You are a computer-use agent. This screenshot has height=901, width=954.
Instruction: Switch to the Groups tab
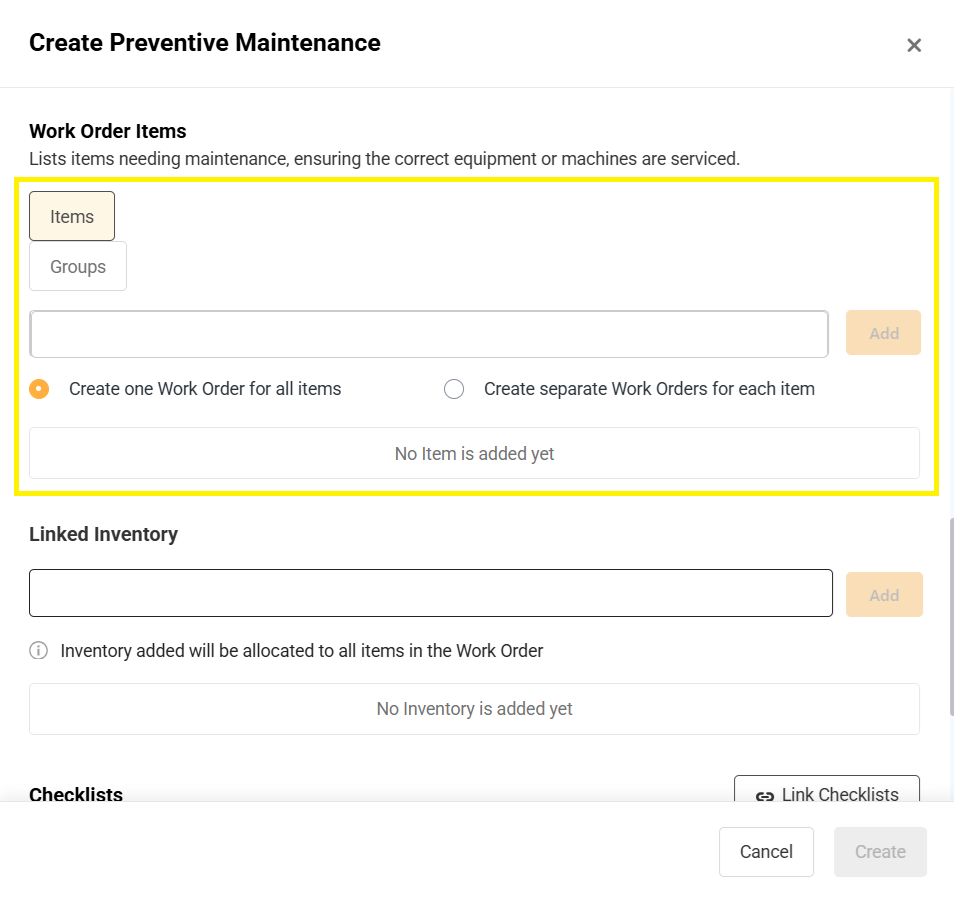tap(78, 267)
